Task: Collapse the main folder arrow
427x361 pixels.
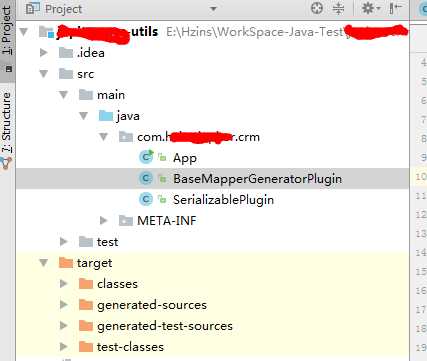Action: click(64, 95)
